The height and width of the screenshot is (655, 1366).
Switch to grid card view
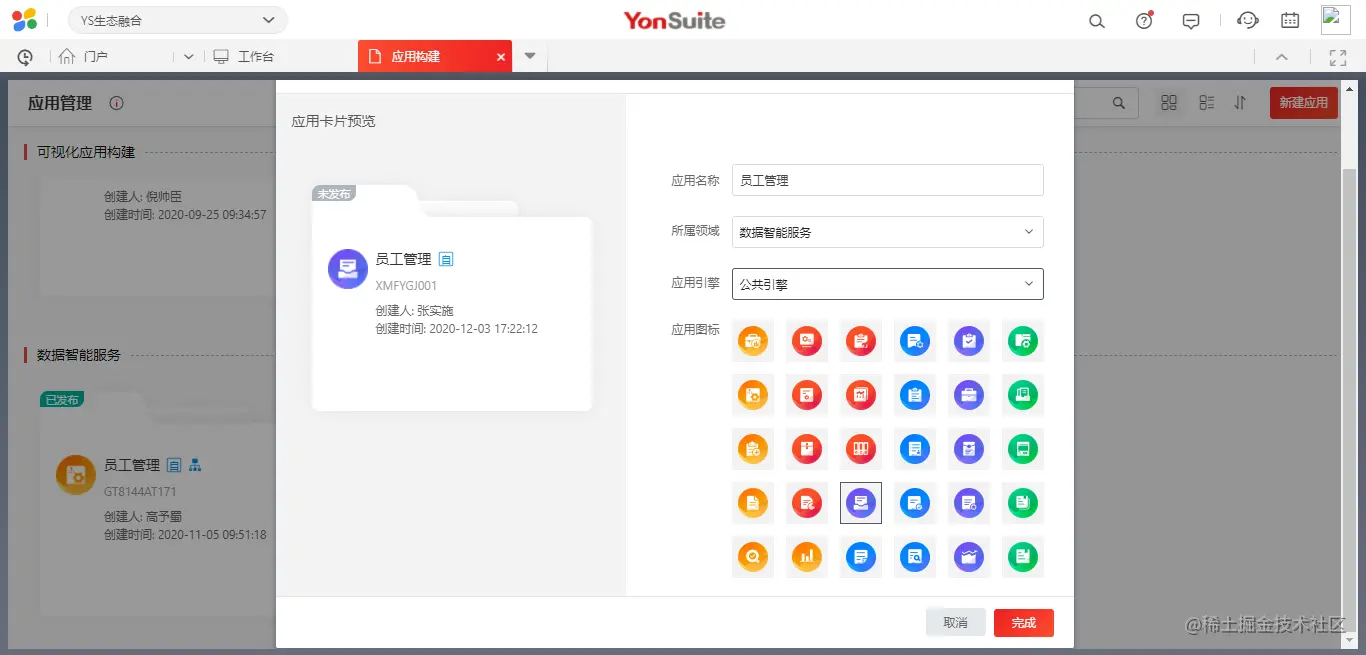(x=1169, y=102)
